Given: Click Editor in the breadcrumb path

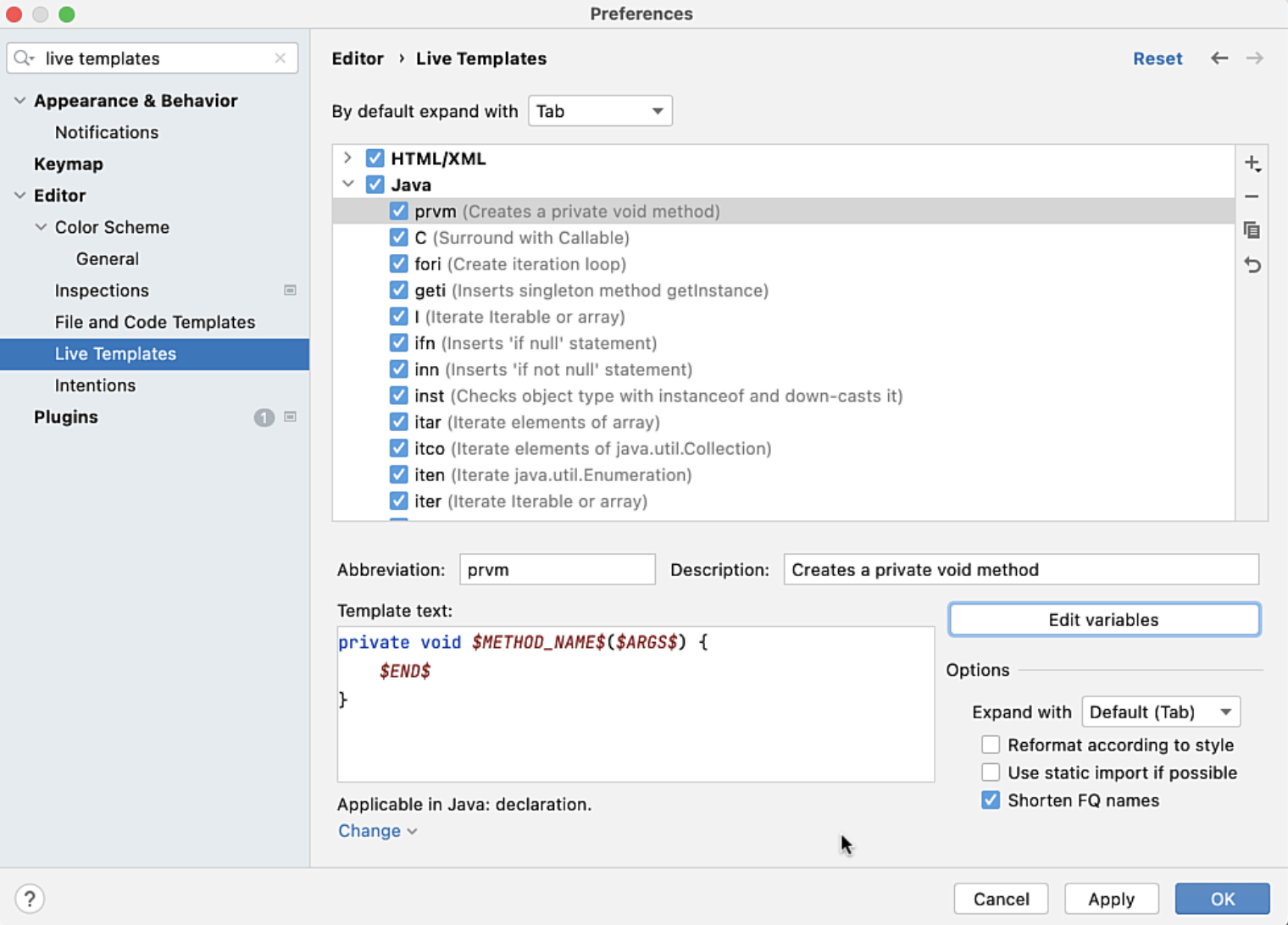Looking at the screenshot, I should coord(358,58).
